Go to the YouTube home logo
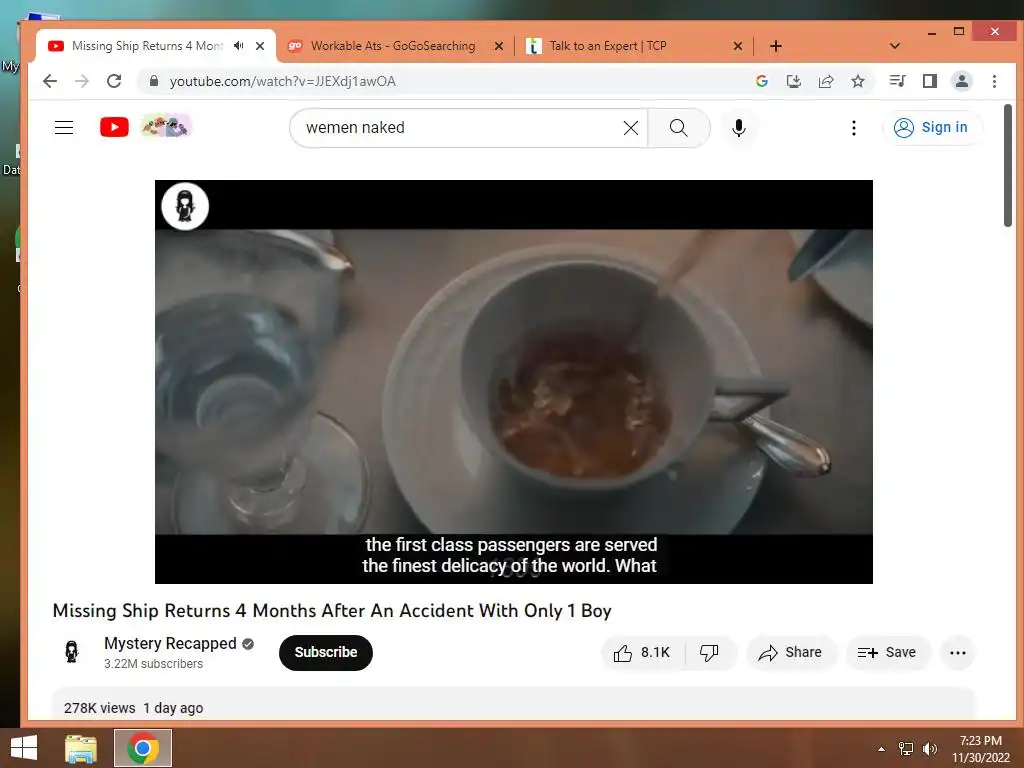1024x768 pixels. 114,127
